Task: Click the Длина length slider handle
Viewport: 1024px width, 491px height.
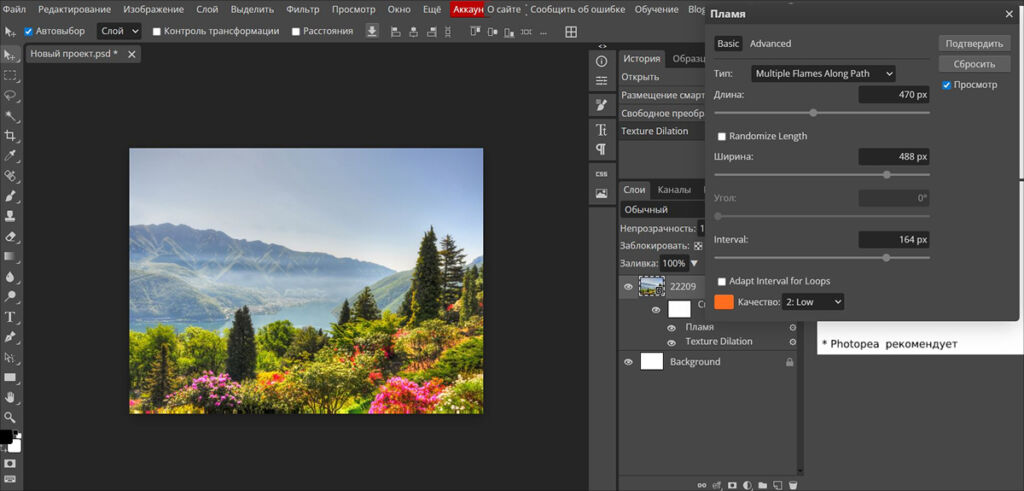Action: (813, 113)
